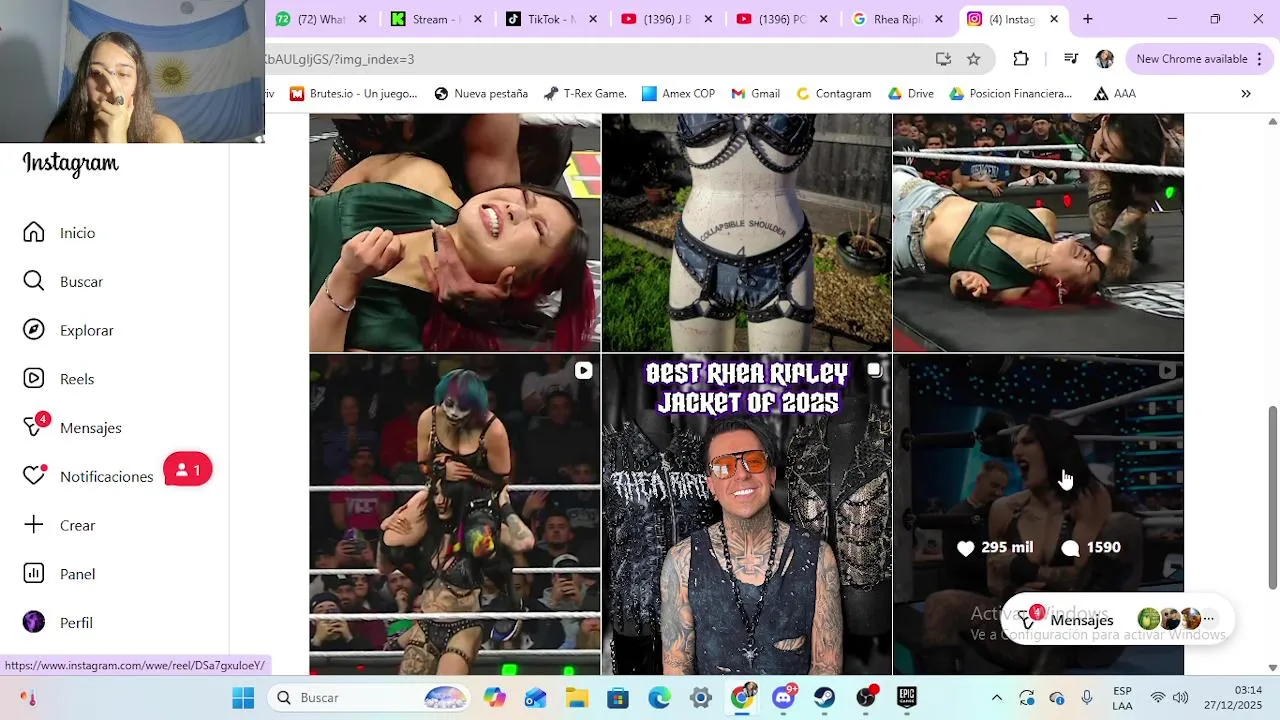Switch to the YouTube (1396) J B tab
1280x720 pixels.
[x=667, y=19]
